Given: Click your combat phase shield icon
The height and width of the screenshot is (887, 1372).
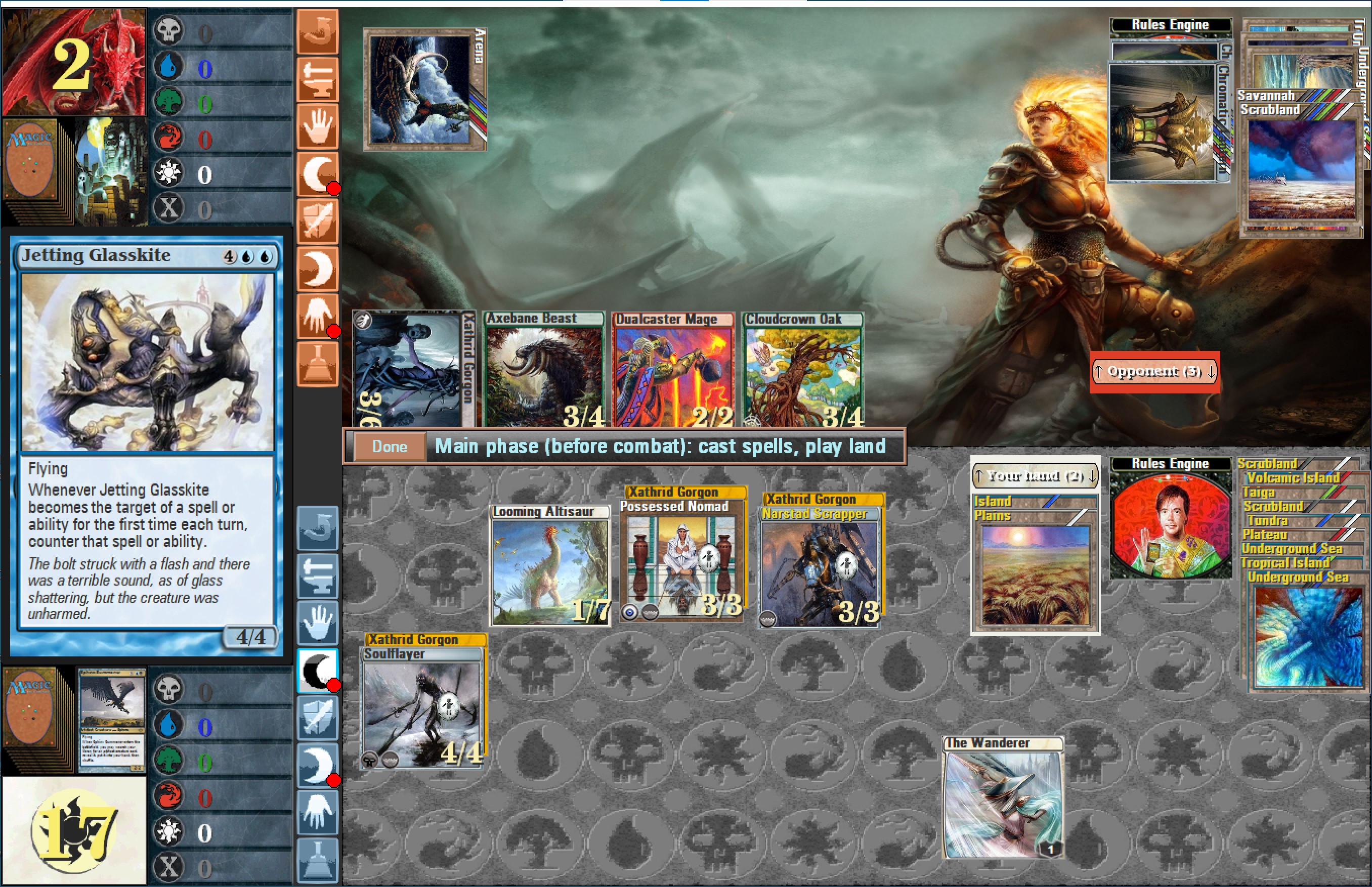Looking at the screenshot, I should (318, 718).
